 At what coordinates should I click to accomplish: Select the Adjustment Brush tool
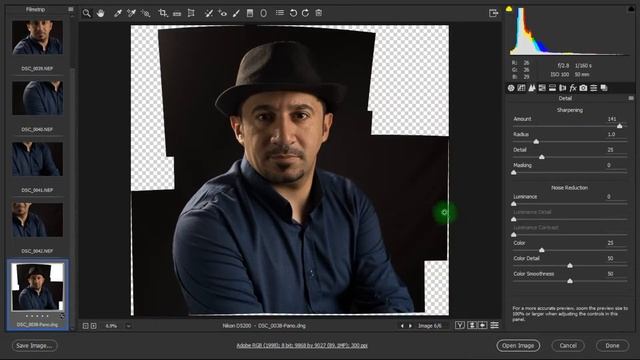236,13
